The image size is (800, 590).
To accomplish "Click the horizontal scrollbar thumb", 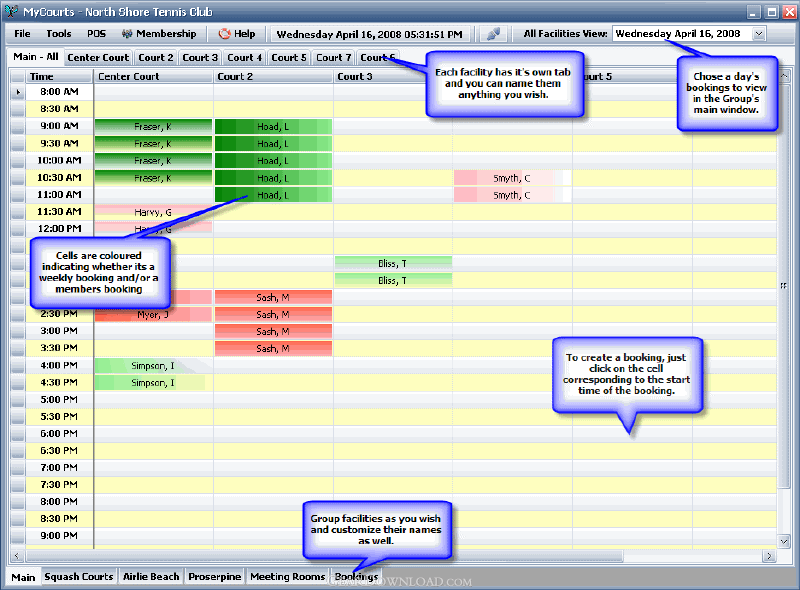I will (324, 556).
